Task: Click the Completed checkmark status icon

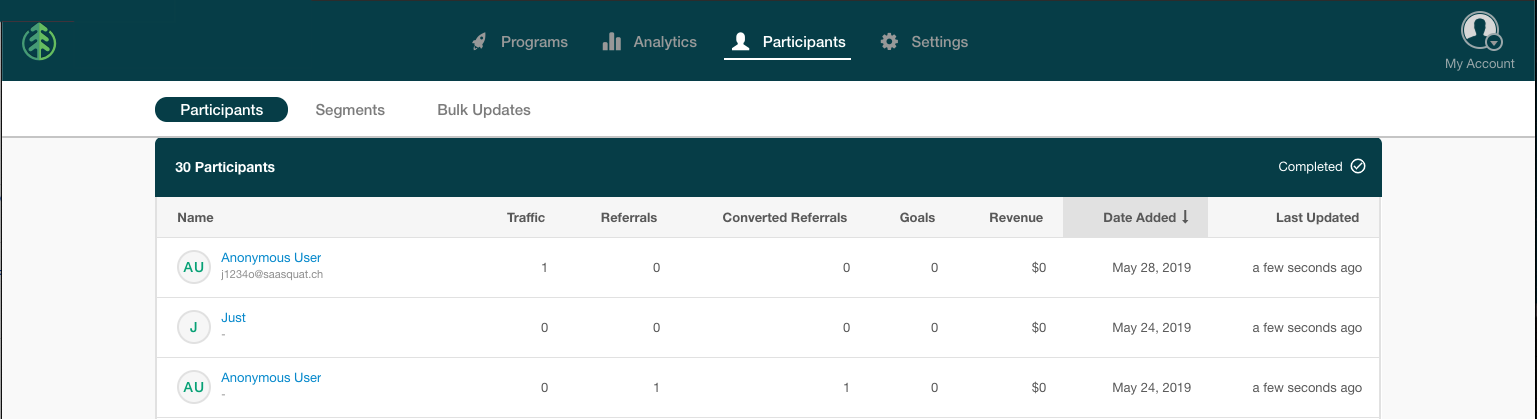Action: tap(1357, 167)
